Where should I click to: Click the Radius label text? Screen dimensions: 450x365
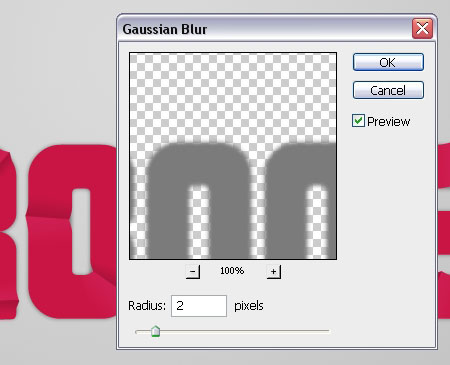click(147, 306)
